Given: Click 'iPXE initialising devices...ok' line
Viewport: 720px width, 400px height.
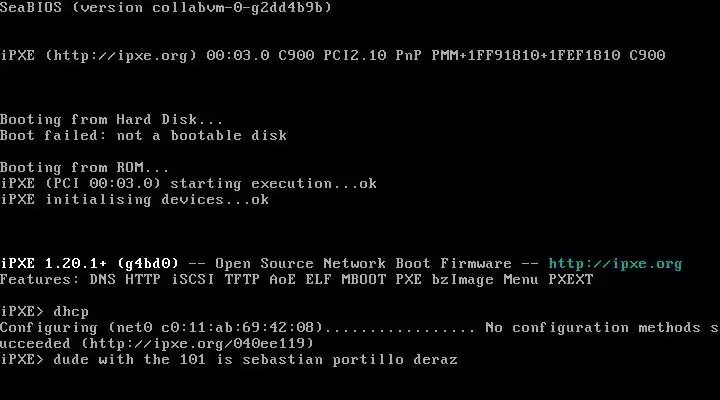Looking at the screenshot, I should (x=134, y=200).
